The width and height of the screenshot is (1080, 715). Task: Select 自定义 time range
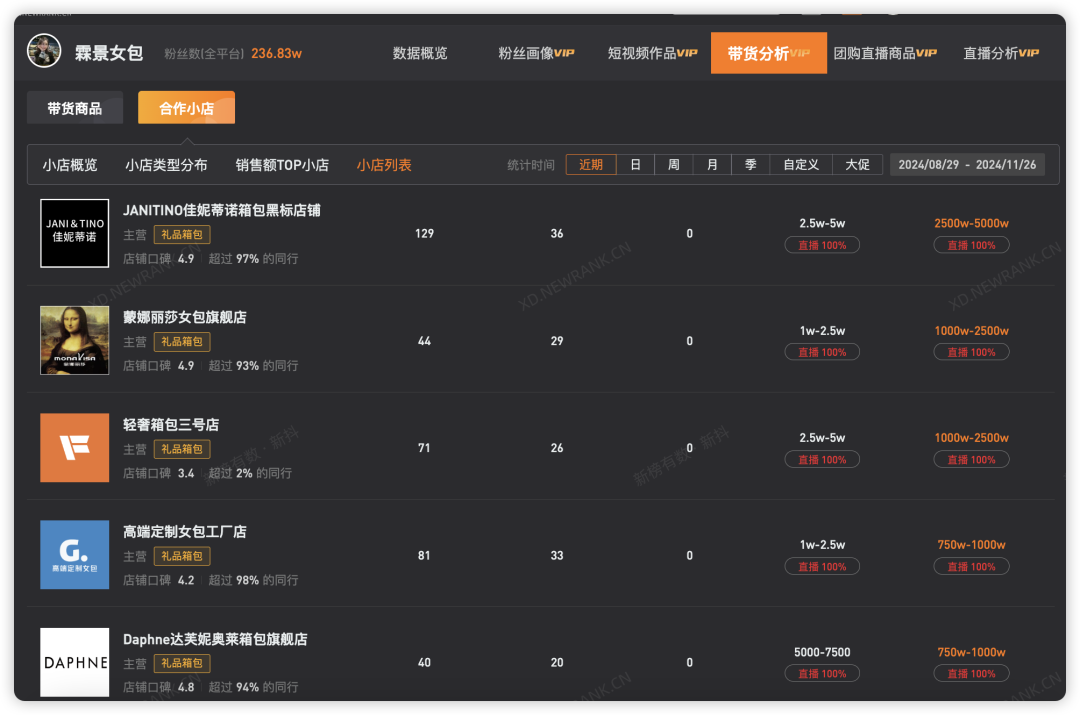pos(801,165)
